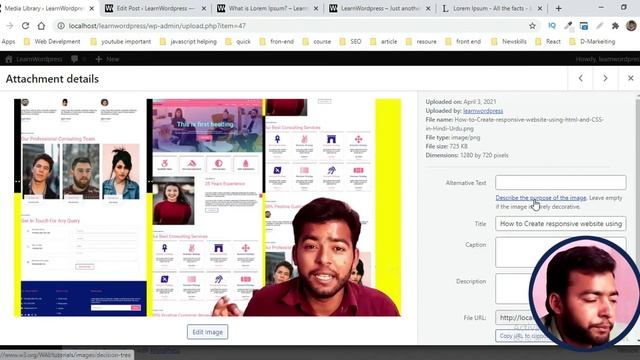The width and height of the screenshot is (640, 360).
Task: Focus the Alternative Text field
Action: pos(560,182)
